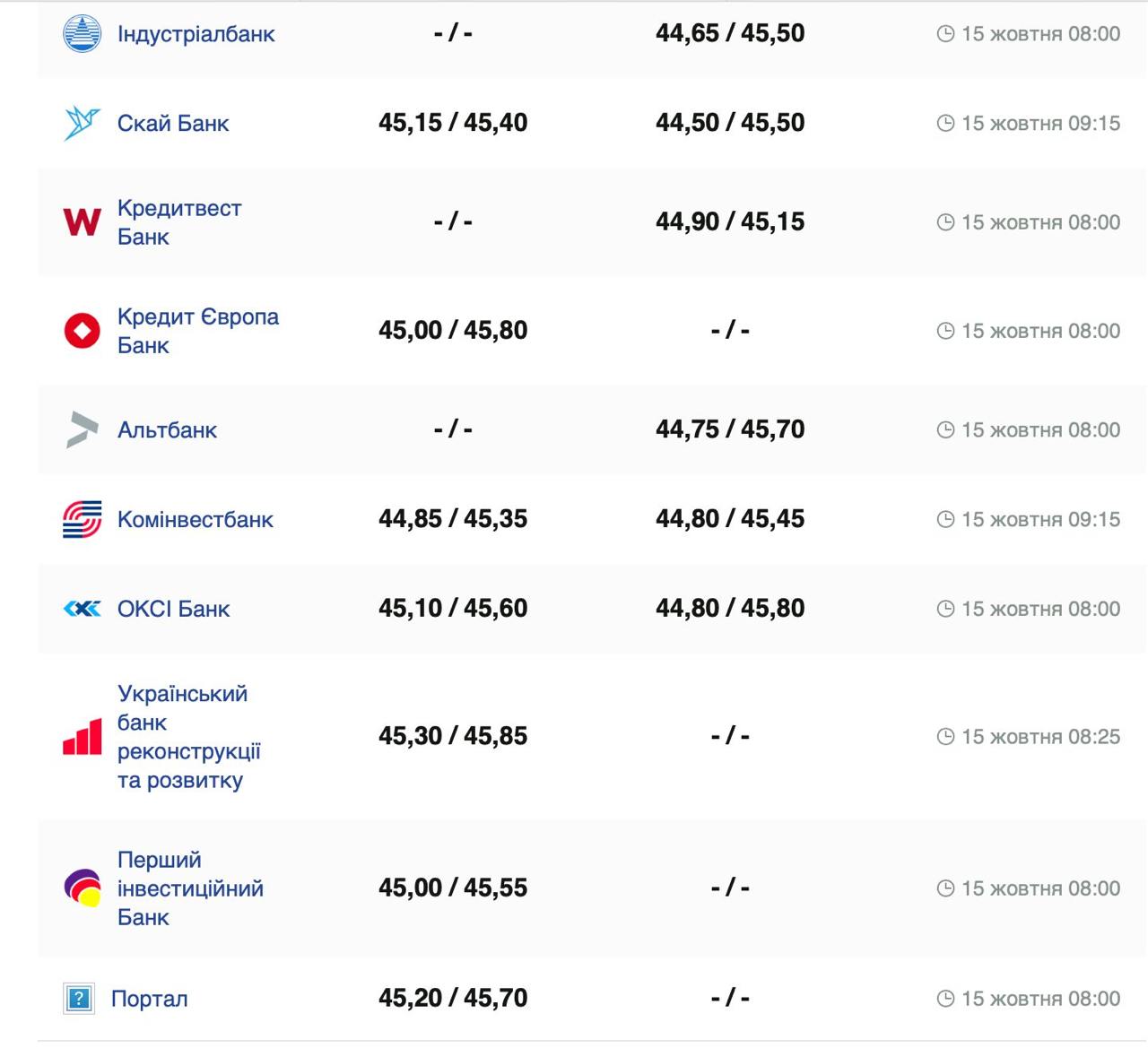The height and width of the screenshot is (1048, 1148).
Task: Open the Комінвестбанк link
Action: tap(195, 520)
